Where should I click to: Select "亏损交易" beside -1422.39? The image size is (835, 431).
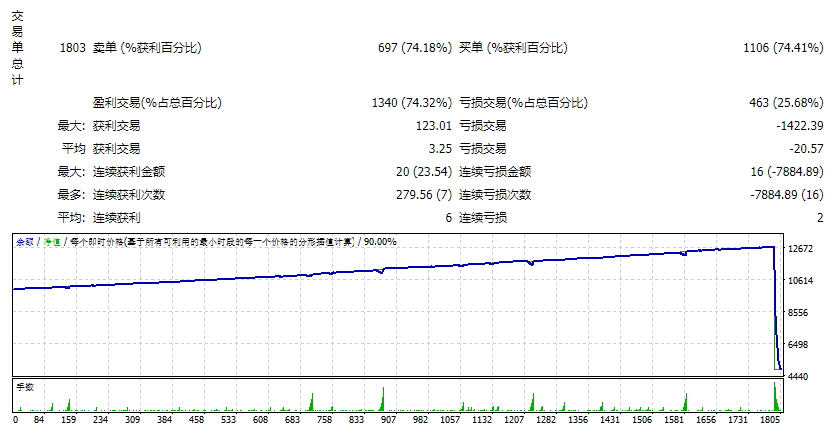483,126
